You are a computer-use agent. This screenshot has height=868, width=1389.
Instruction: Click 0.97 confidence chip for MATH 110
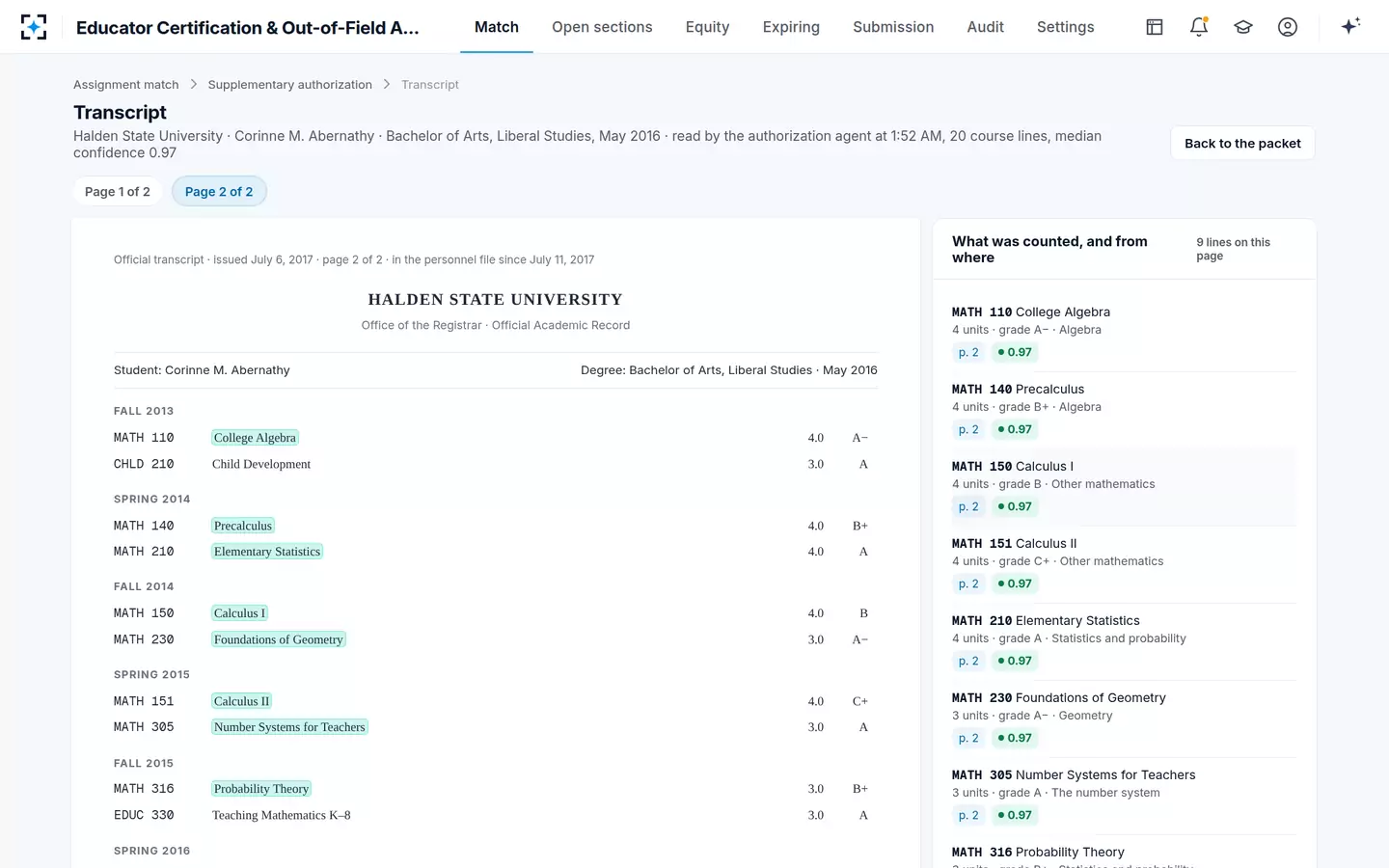[1015, 353]
